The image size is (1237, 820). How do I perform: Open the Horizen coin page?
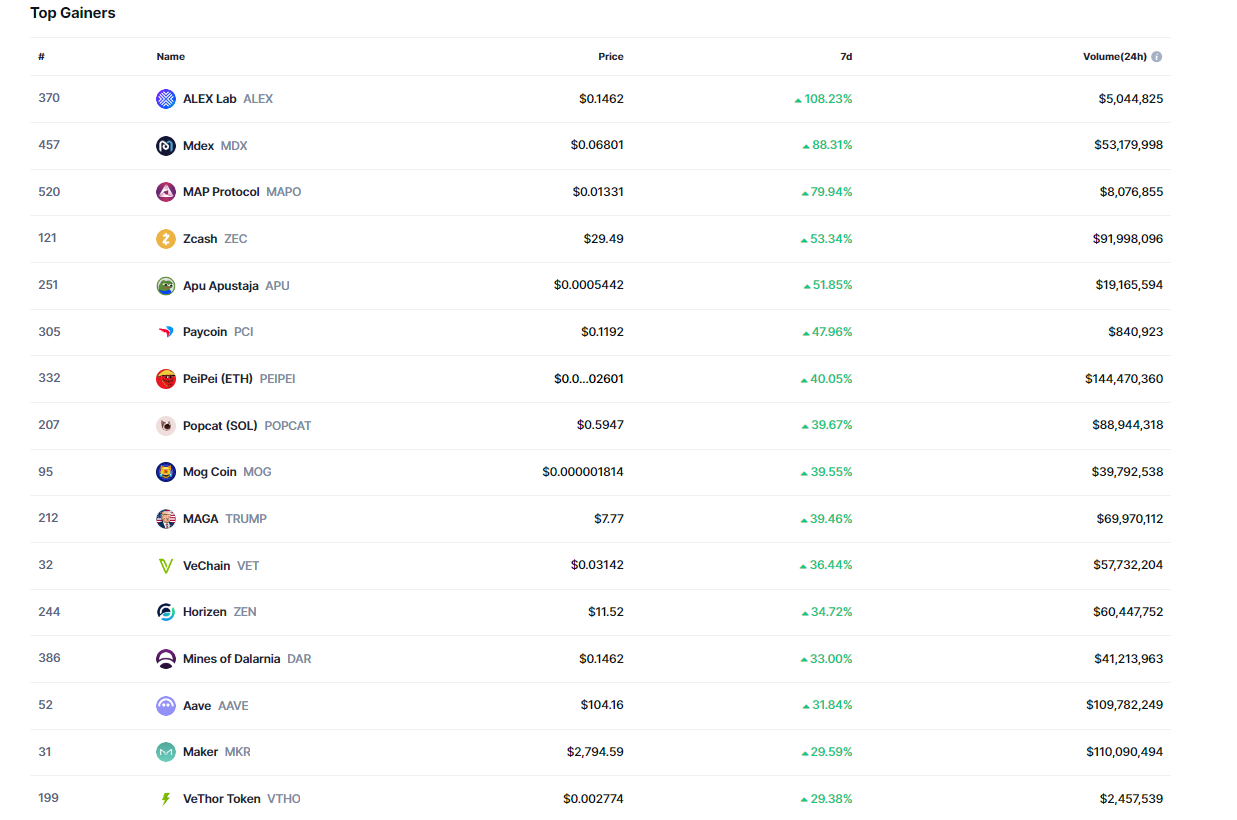205,612
